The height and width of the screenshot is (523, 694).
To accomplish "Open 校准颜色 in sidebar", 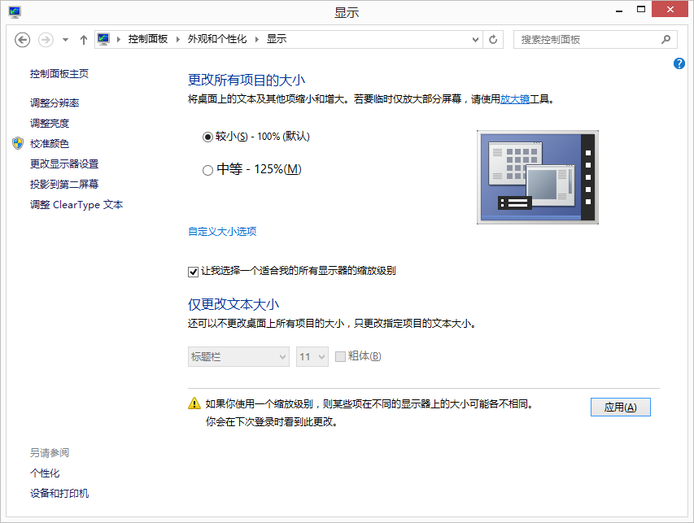I will coord(50,144).
